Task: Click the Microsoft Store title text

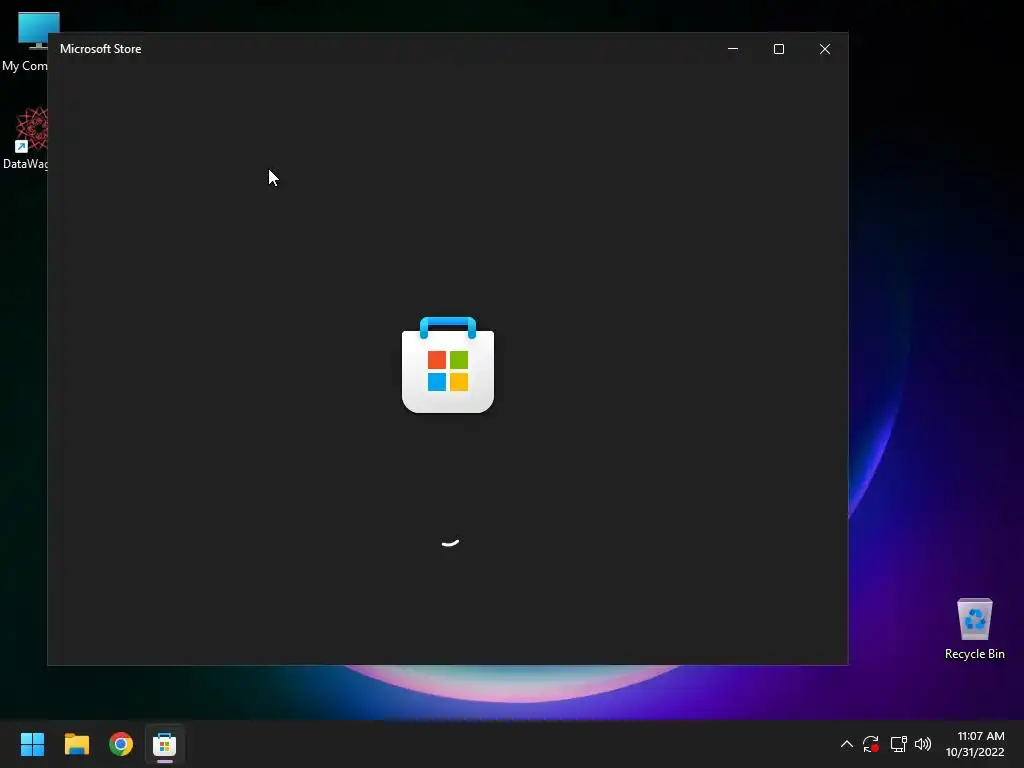Action: [x=101, y=49]
